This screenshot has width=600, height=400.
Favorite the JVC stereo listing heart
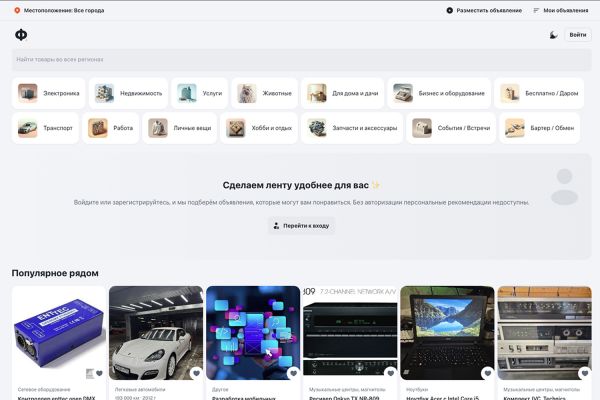(x=585, y=373)
